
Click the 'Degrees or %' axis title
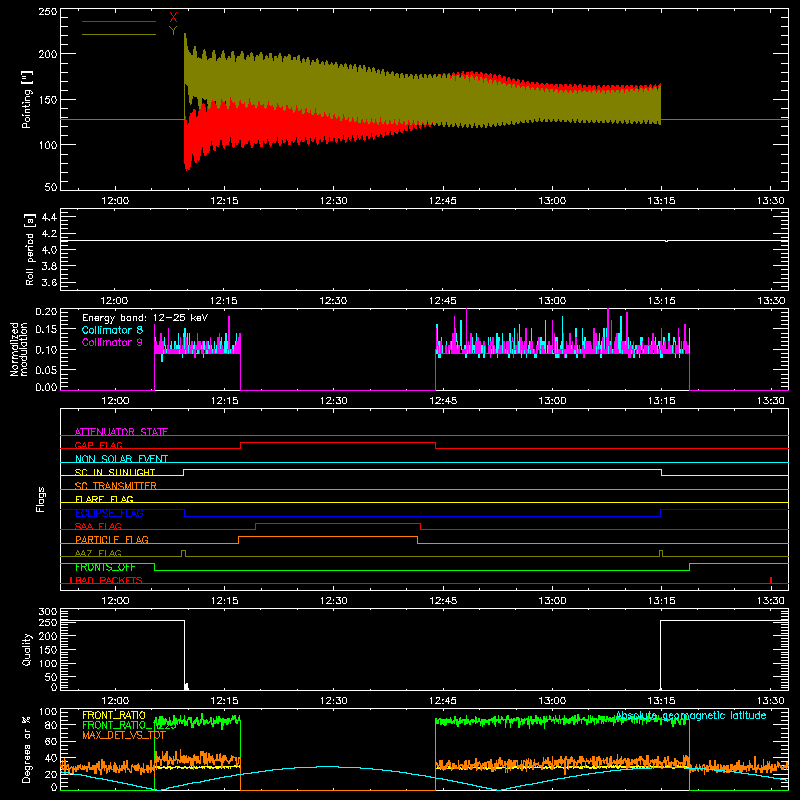tap(27, 750)
